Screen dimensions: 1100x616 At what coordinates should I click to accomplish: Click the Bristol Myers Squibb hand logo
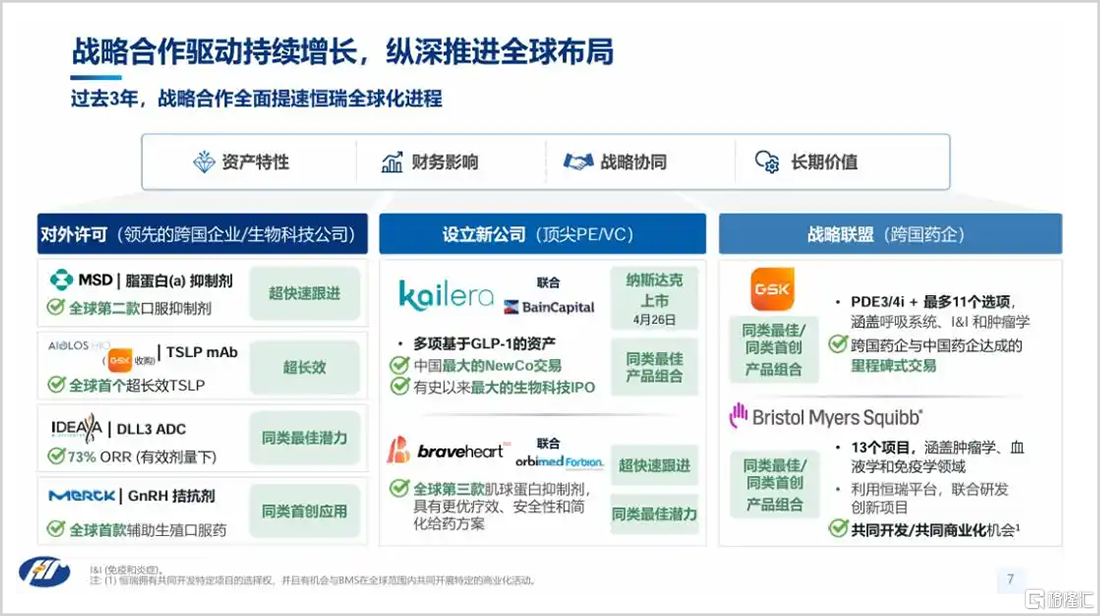(x=738, y=415)
